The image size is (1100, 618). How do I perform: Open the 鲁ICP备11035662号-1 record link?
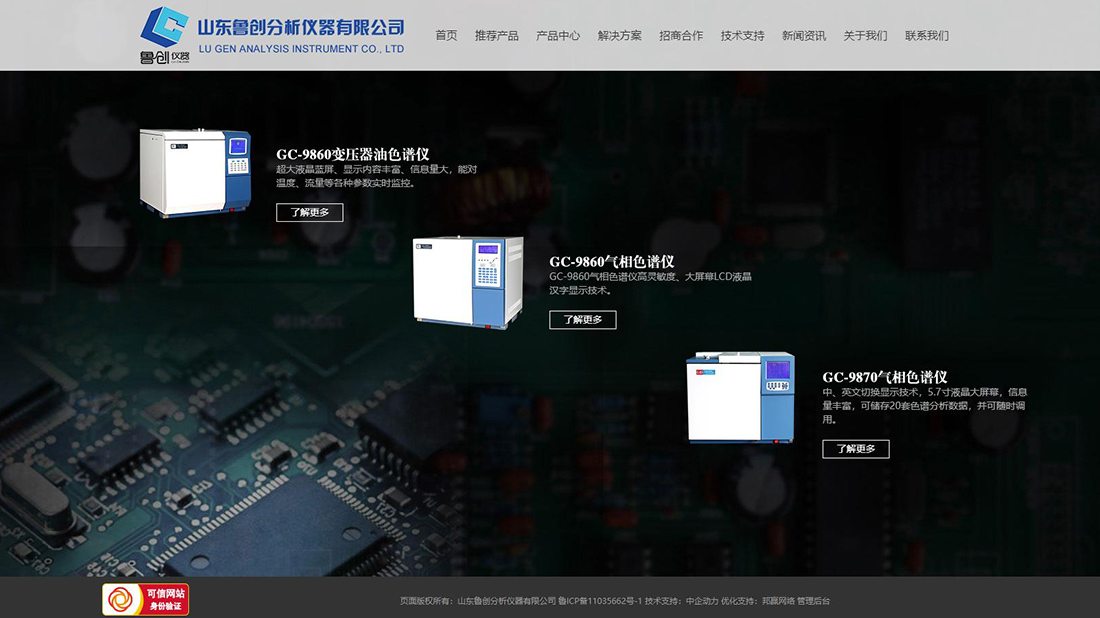[599, 601]
